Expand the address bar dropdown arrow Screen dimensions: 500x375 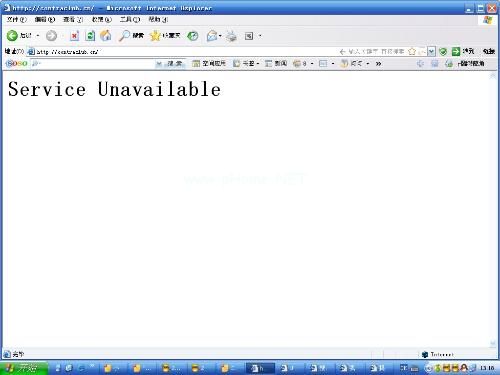[432, 51]
